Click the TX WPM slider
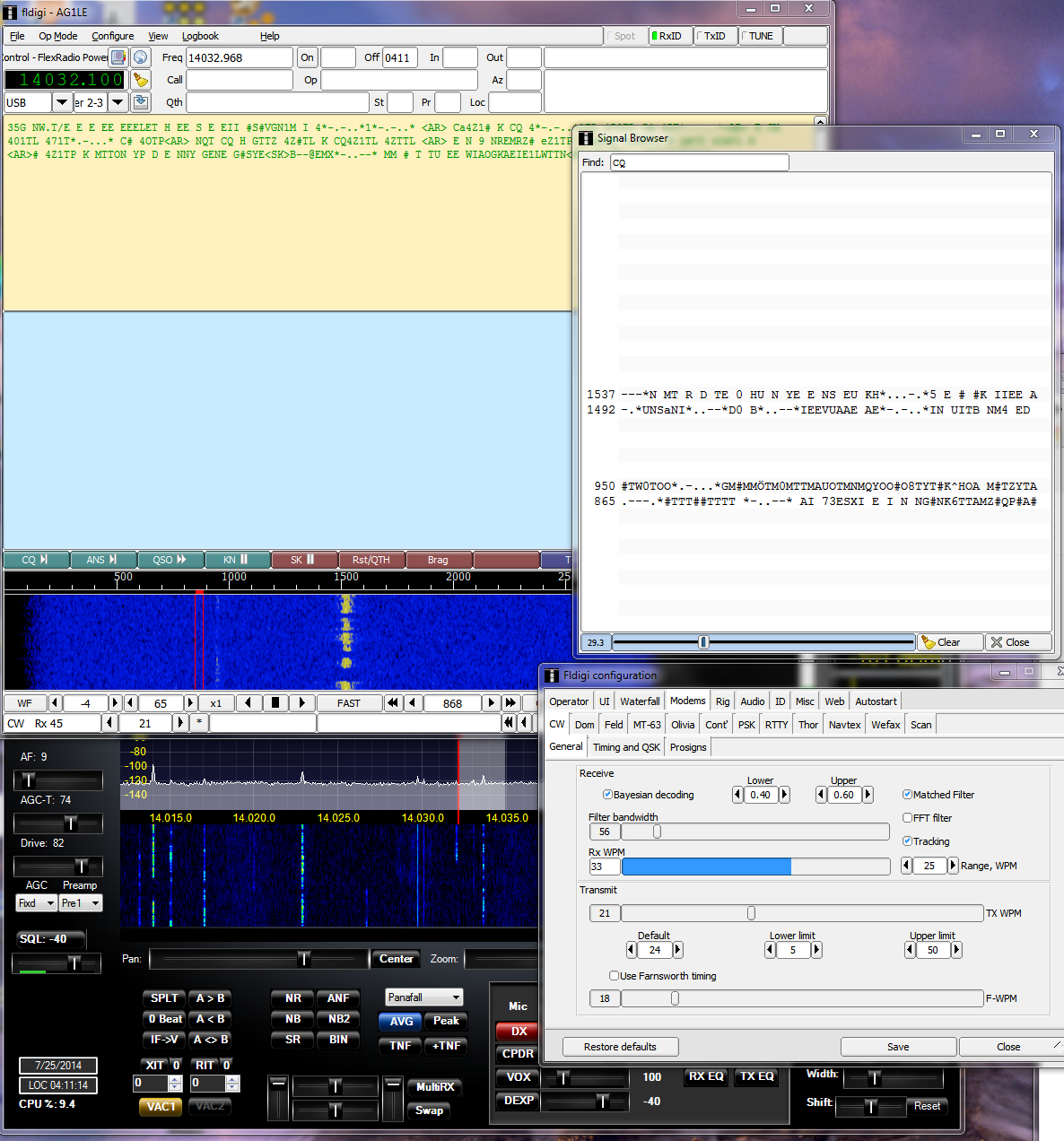 752,912
